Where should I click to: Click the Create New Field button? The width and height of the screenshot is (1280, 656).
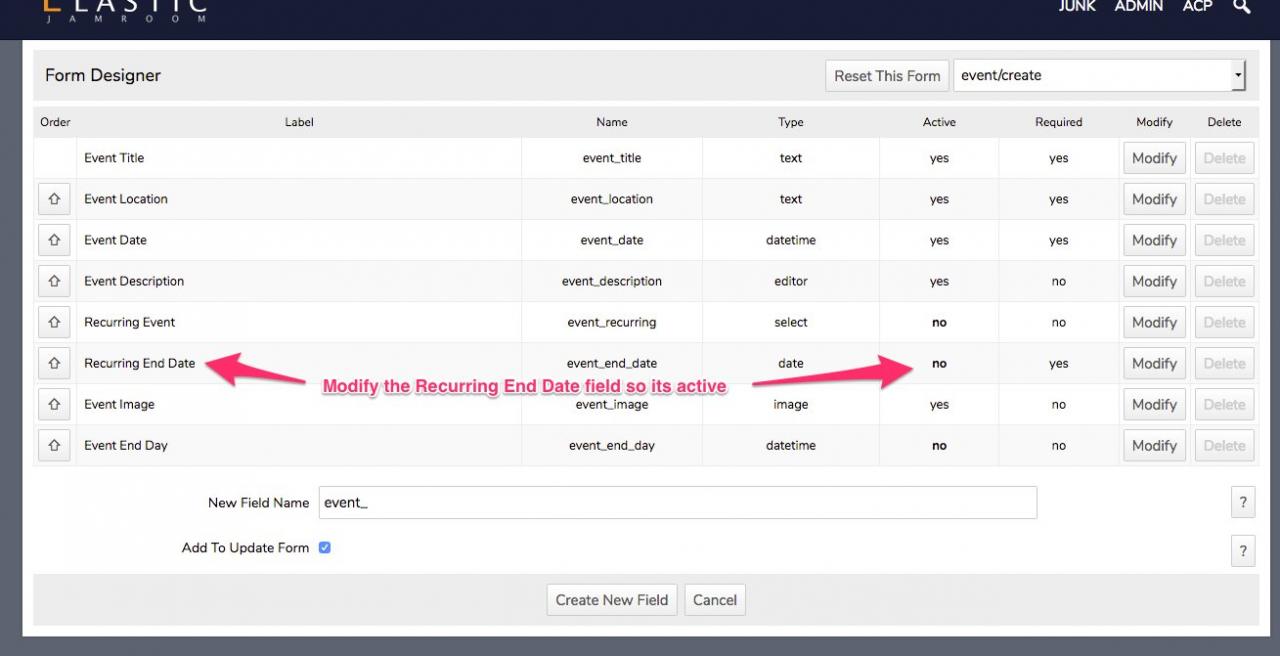612,600
